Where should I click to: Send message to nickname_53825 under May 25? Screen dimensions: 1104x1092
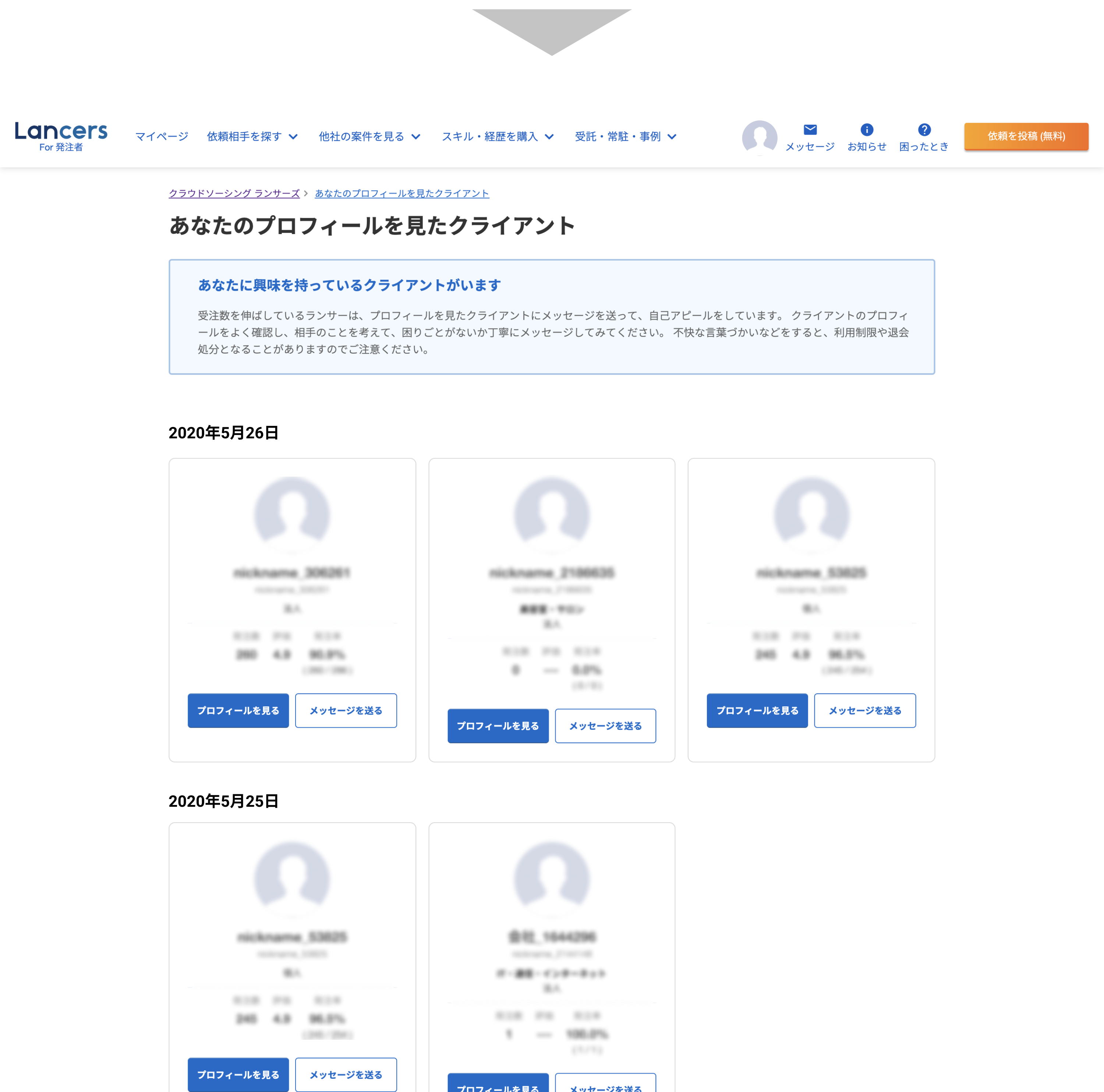346,1074
